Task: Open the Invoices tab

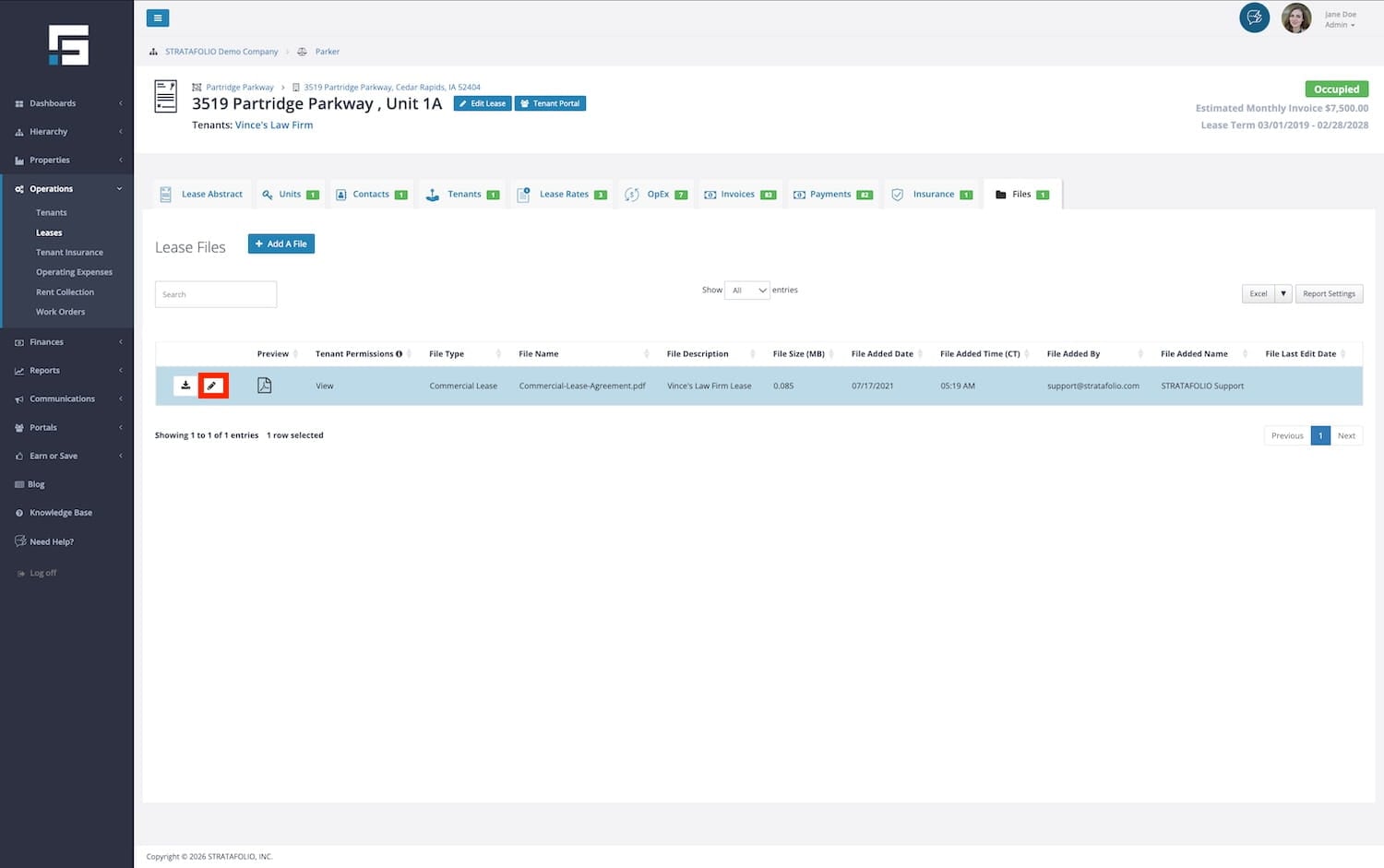Action: (x=739, y=195)
